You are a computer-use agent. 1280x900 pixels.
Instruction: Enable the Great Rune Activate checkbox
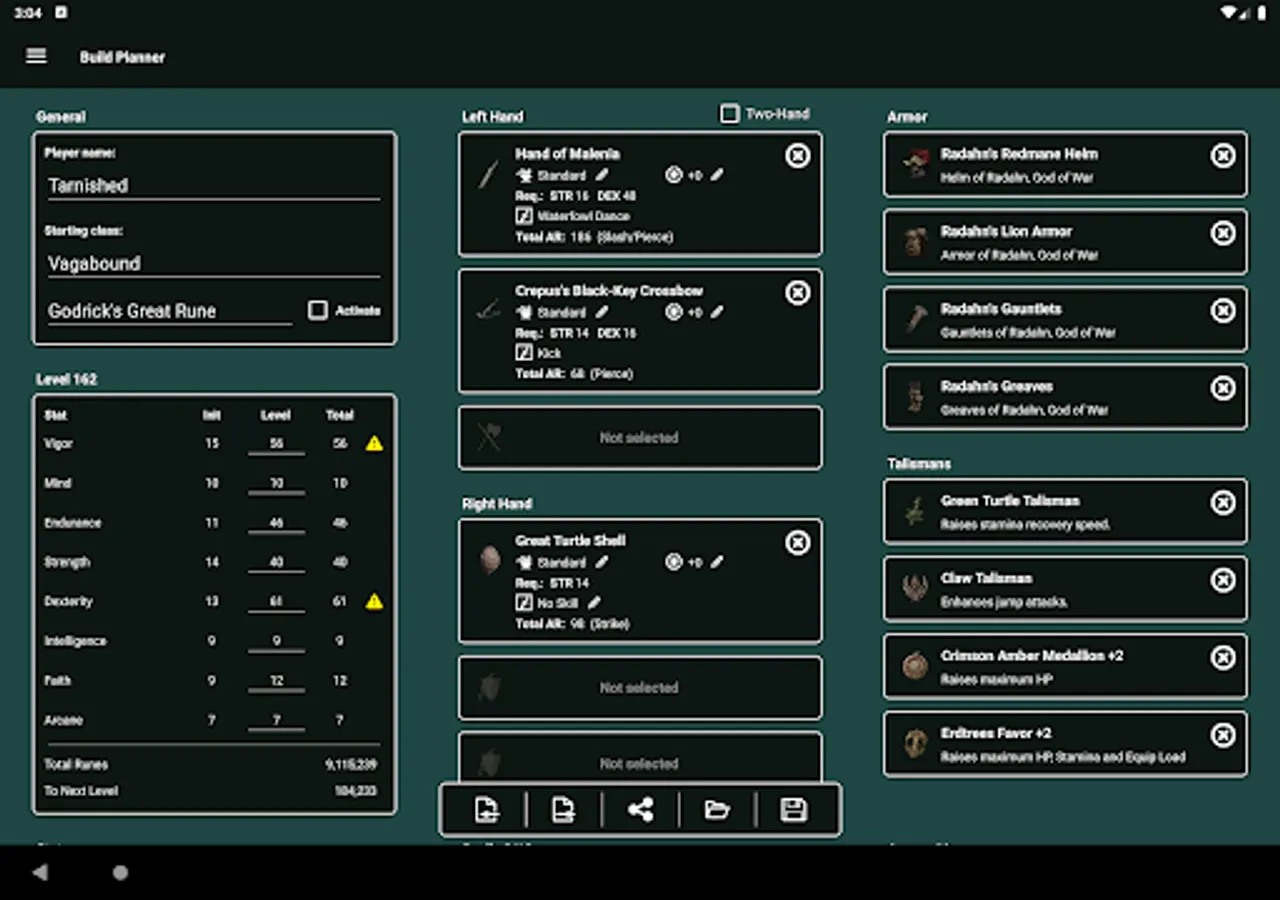point(318,310)
